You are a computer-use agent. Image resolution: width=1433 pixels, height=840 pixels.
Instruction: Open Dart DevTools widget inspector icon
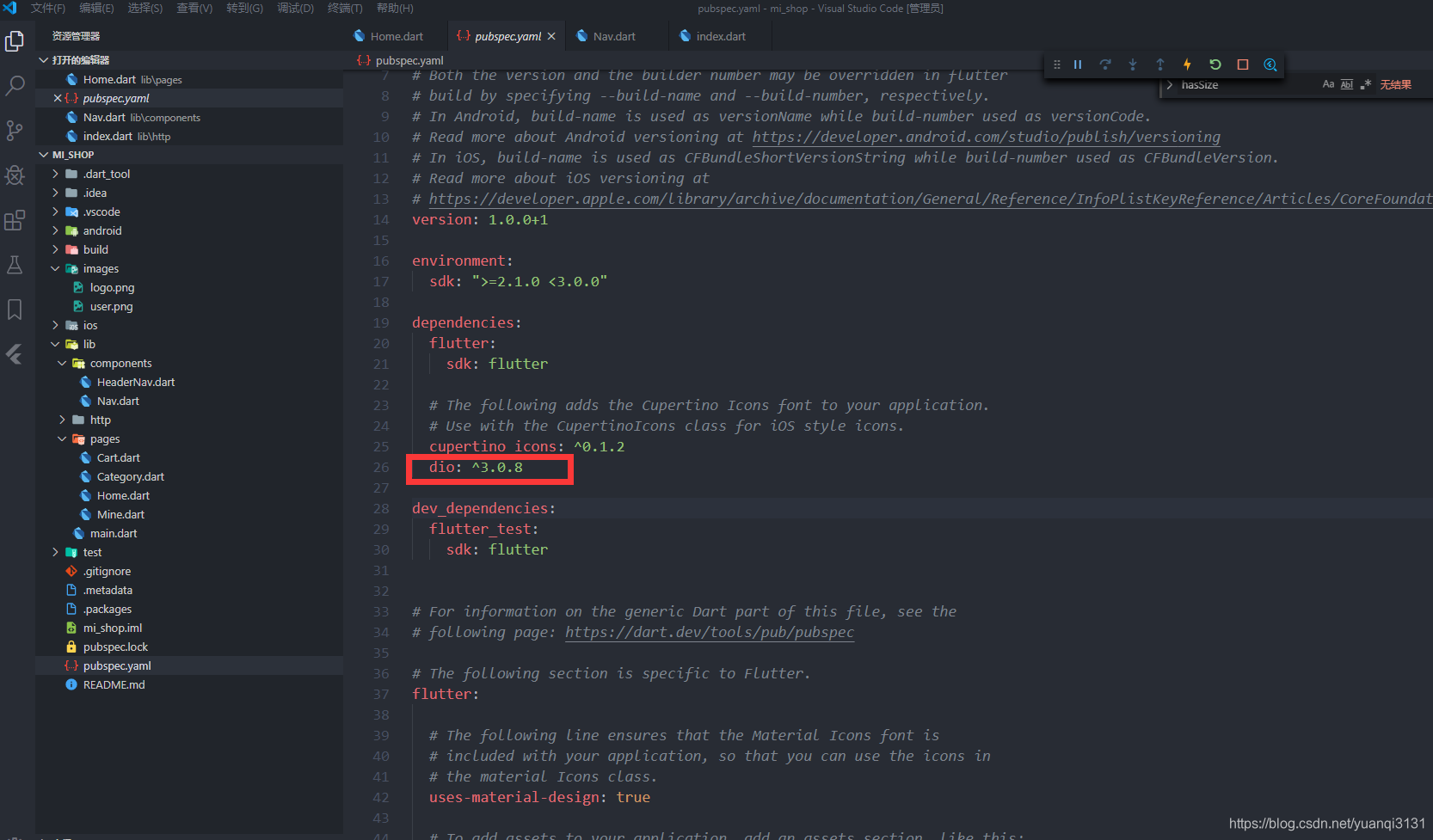pyautogui.click(x=1270, y=64)
